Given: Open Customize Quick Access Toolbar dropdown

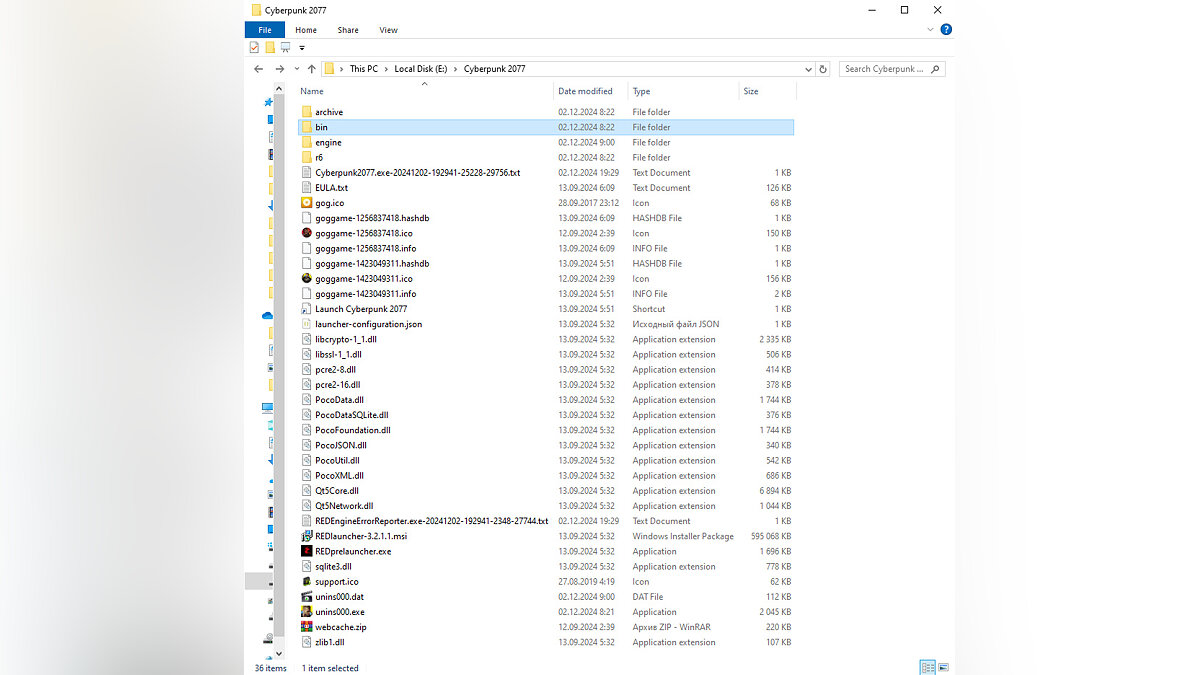Looking at the screenshot, I should tap(301, 47).
